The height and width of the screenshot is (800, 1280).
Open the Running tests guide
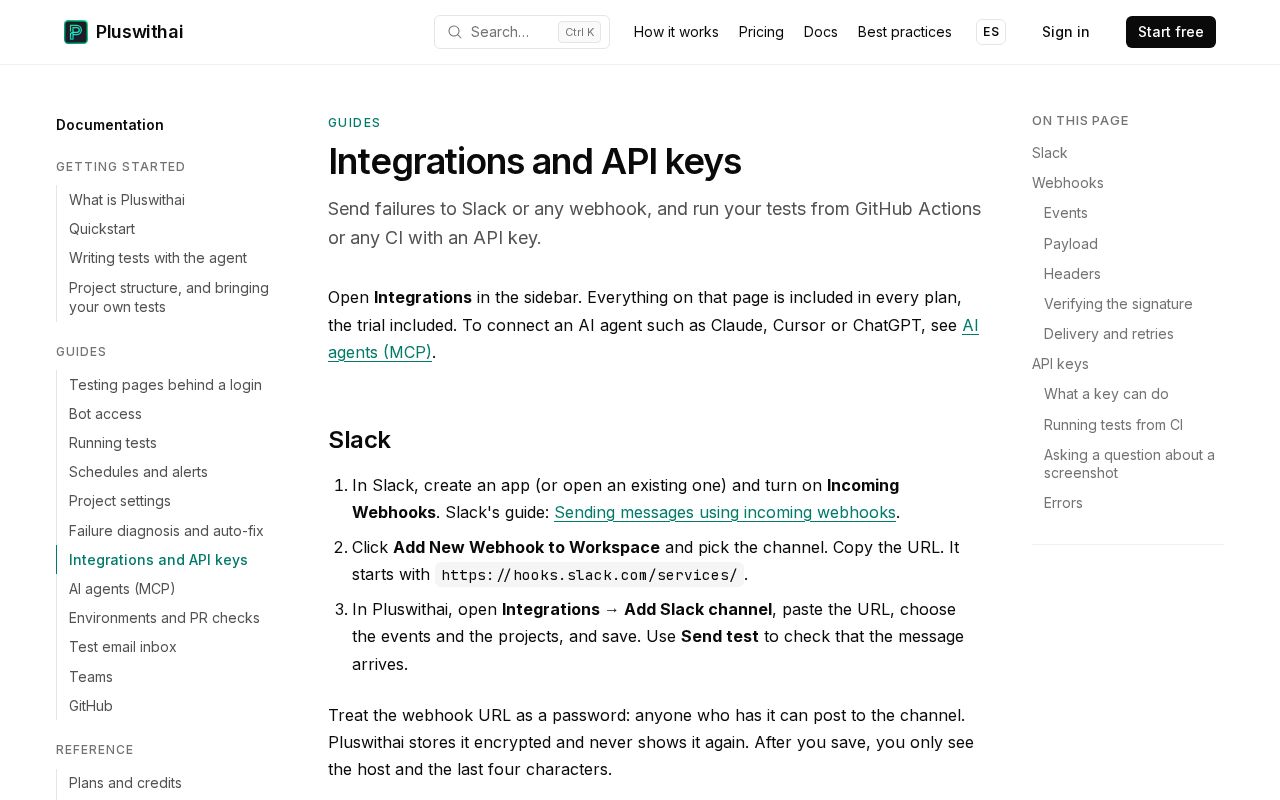point(113,443)
